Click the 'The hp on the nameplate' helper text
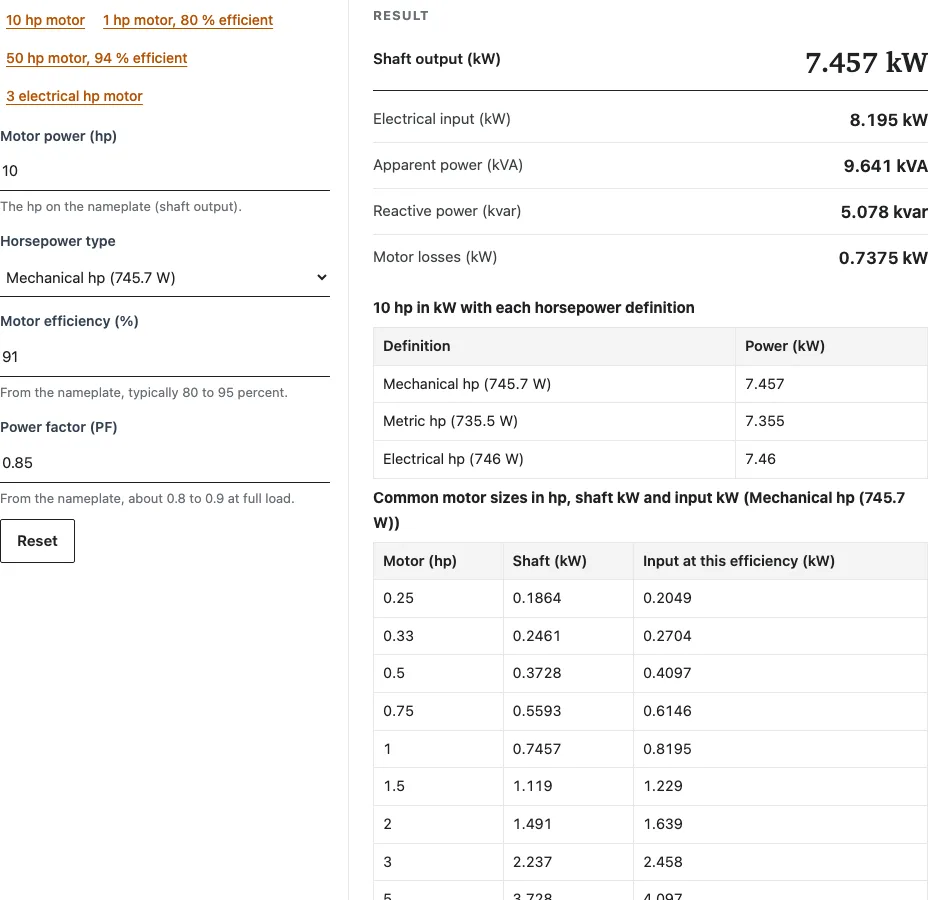928x900 pixels. pyautogui.click(x=121, y=207)
